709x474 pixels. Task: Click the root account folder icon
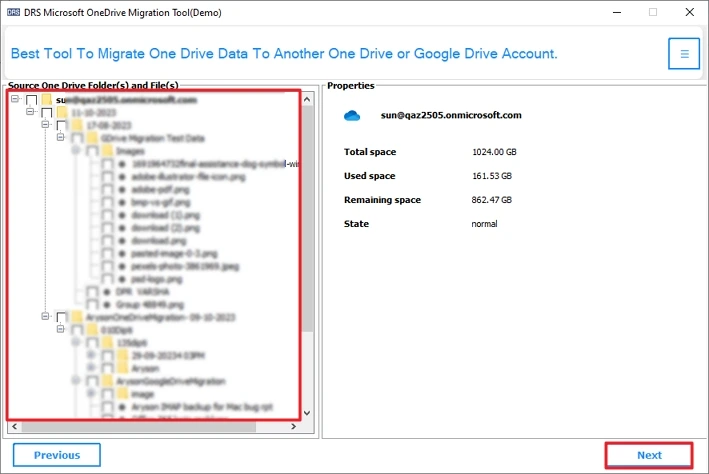pos(47,100)
